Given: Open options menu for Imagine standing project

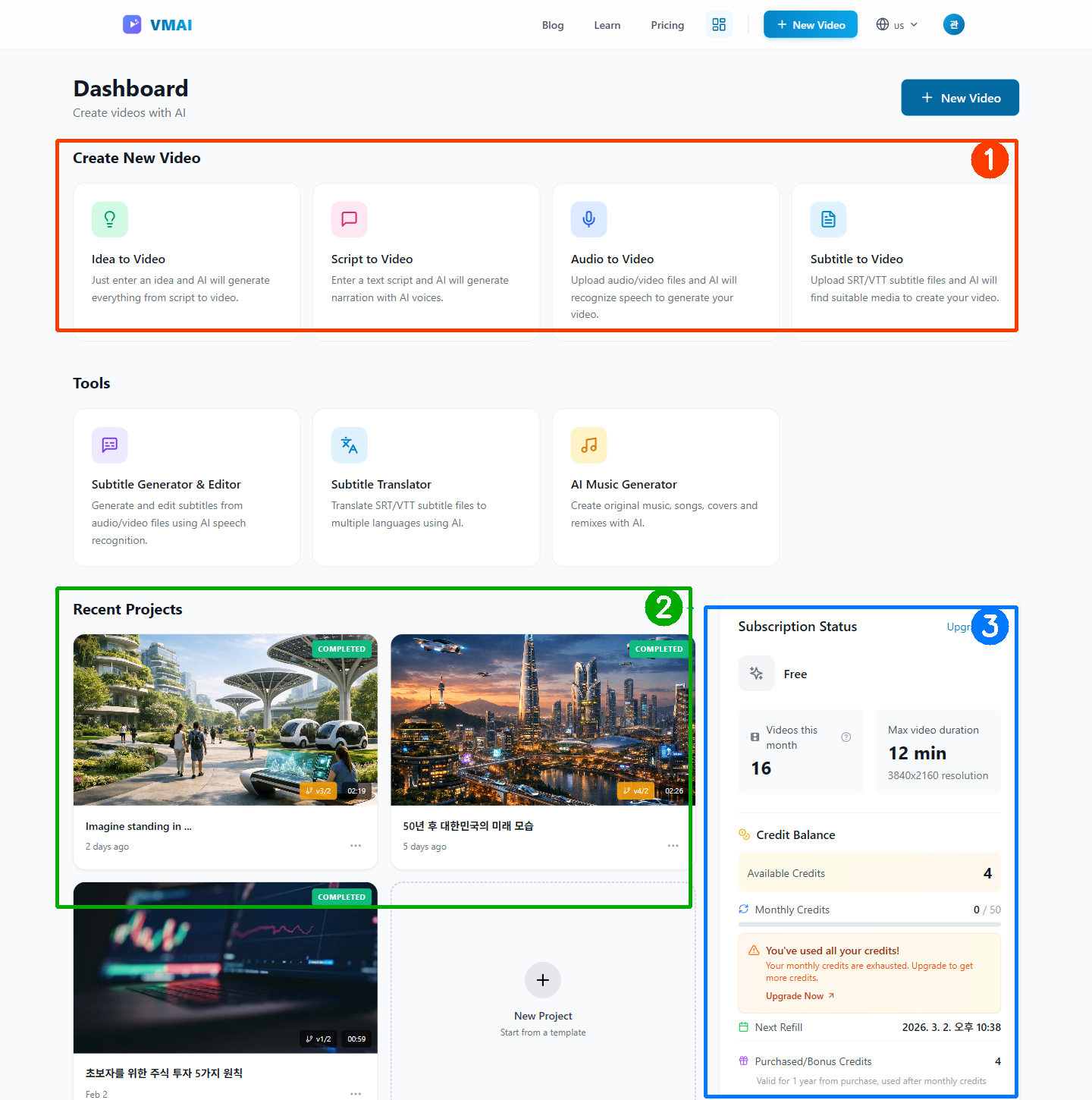Looking at the screenshot, I should click(x=356, y=845).
